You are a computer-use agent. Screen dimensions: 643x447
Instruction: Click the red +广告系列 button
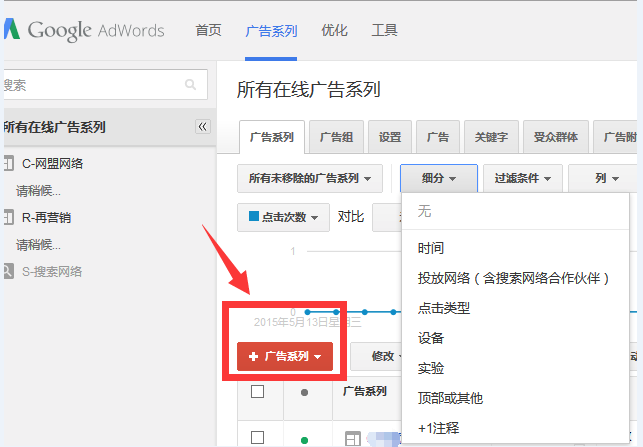click(x=285, y=356)
